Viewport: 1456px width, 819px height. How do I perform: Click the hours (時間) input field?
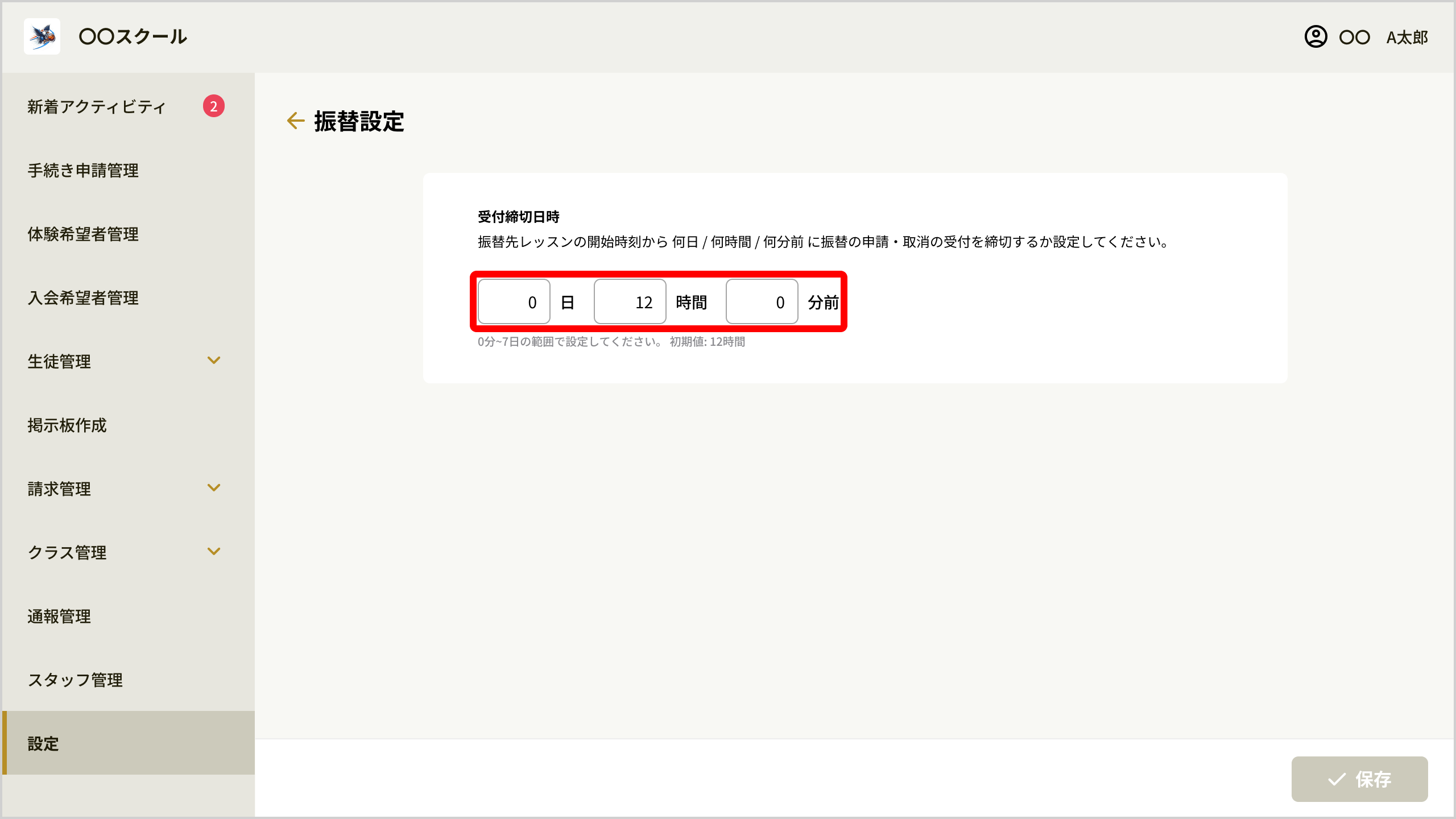pyautogui.click(x=630, y=302)
